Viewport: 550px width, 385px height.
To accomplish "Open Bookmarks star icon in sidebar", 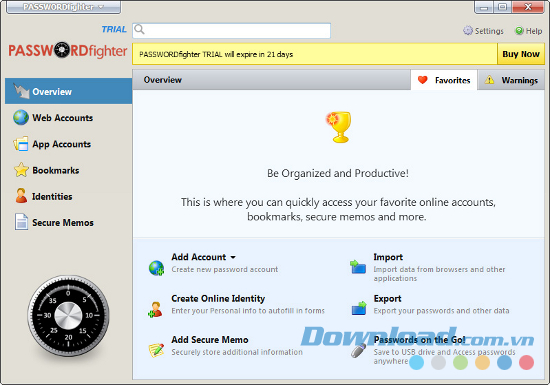I will [21, 170].
